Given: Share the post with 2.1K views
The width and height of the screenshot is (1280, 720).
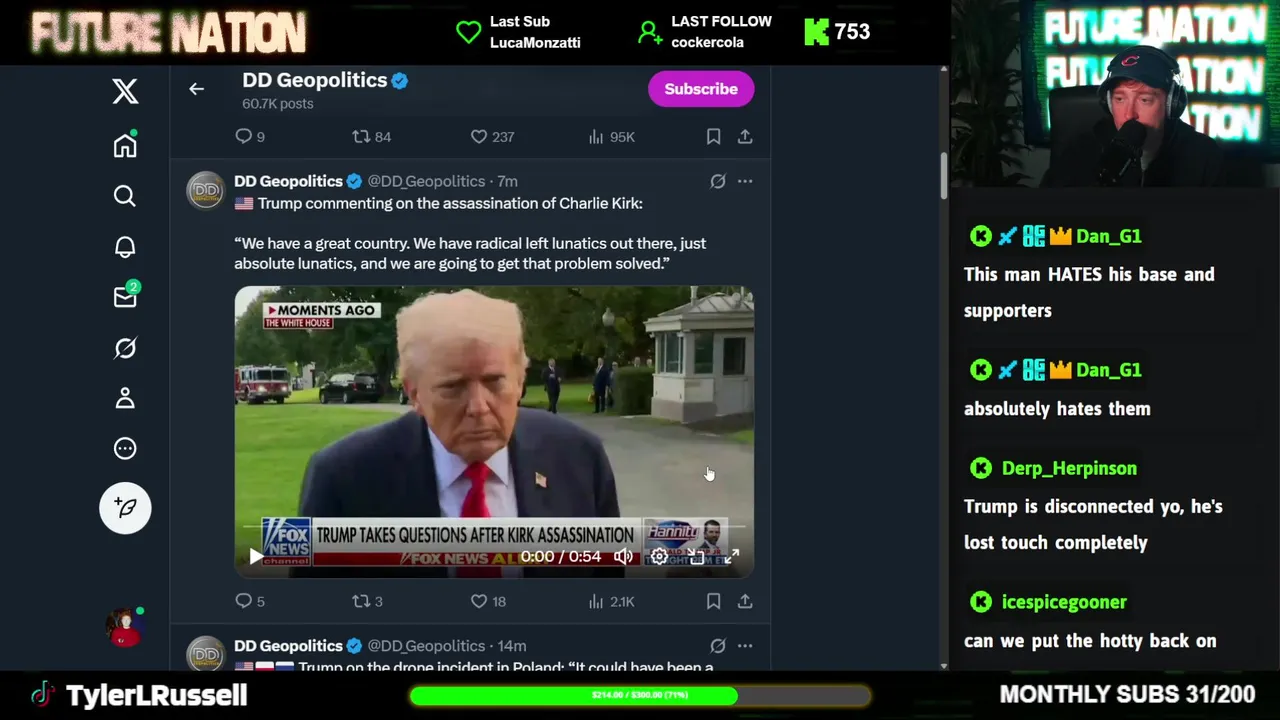Looking at the screenshot, I should [x=745, y=601].
